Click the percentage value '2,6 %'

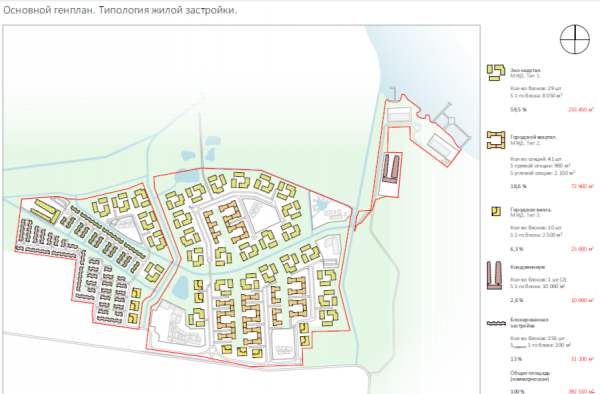pyautogui.click(x=517, y=300)
